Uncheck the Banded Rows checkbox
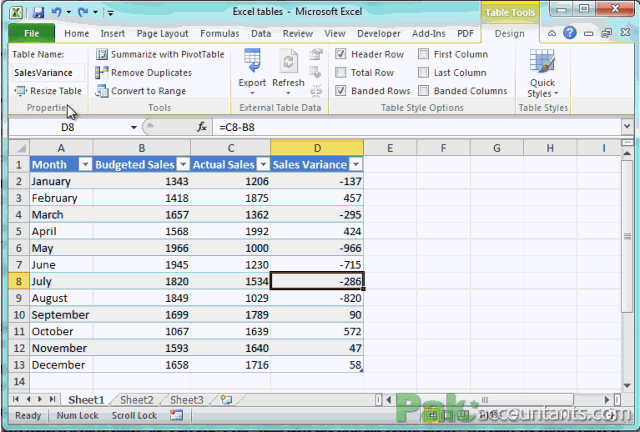Viewport: 640px width, 432px height. [340, 91]
